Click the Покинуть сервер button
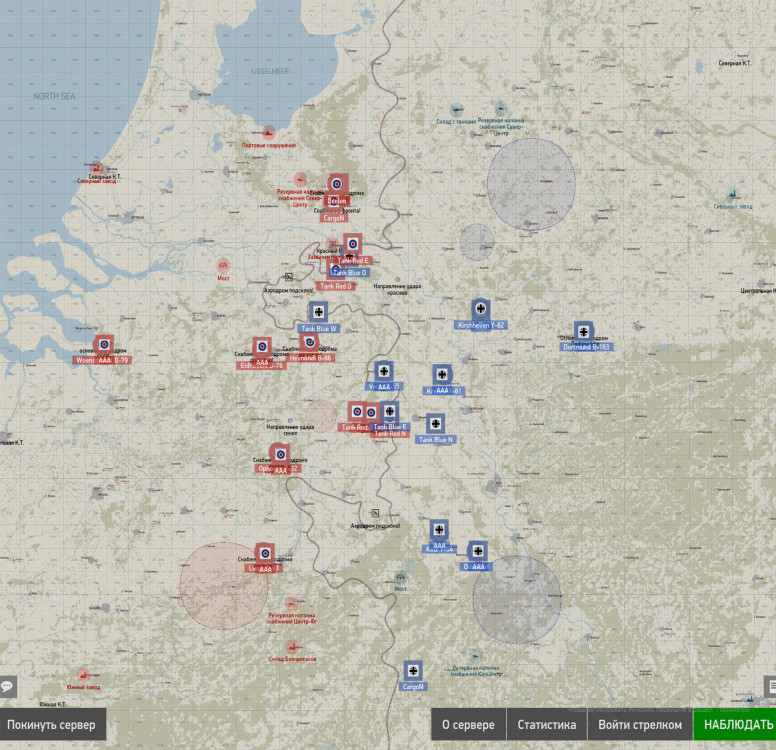 click(x=52, y=724)
